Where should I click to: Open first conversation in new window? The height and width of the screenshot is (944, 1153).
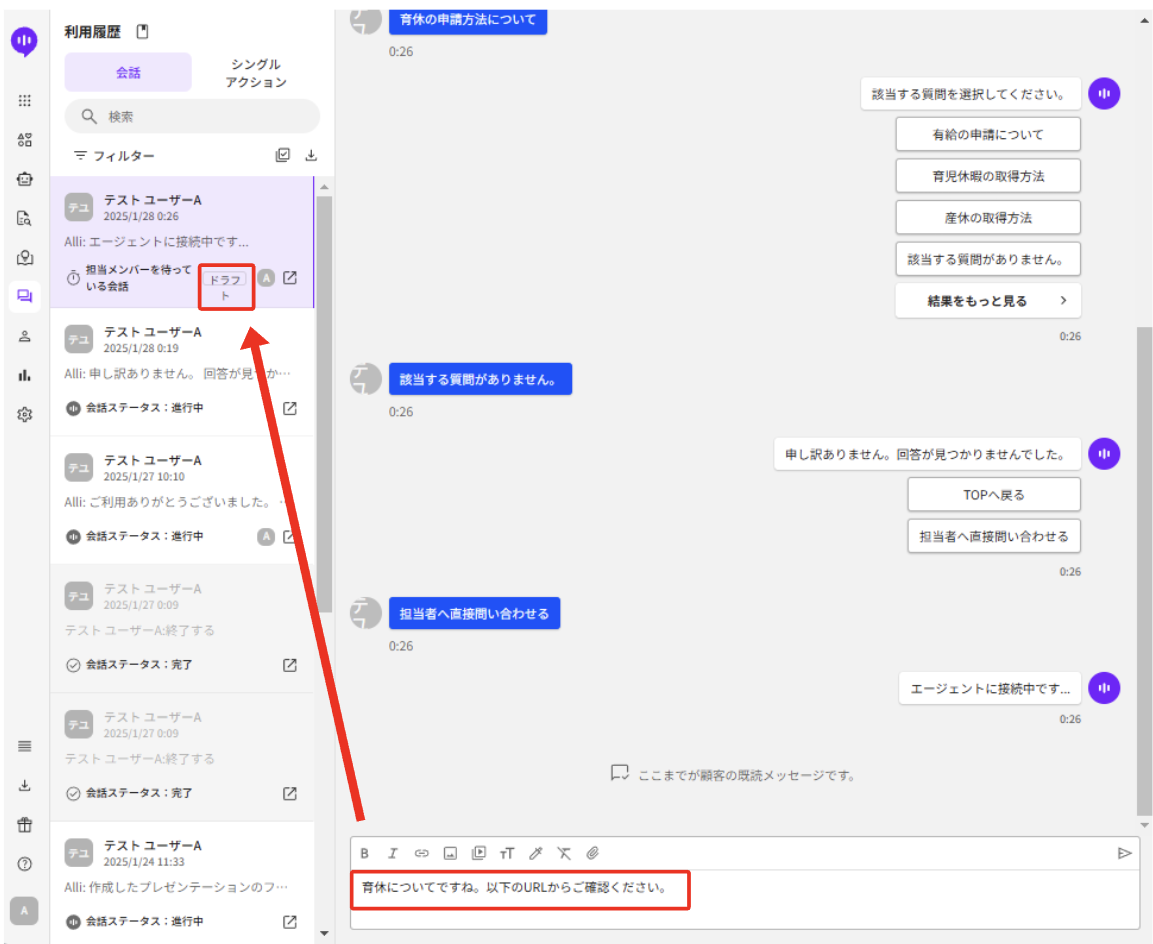coord(290,278)
